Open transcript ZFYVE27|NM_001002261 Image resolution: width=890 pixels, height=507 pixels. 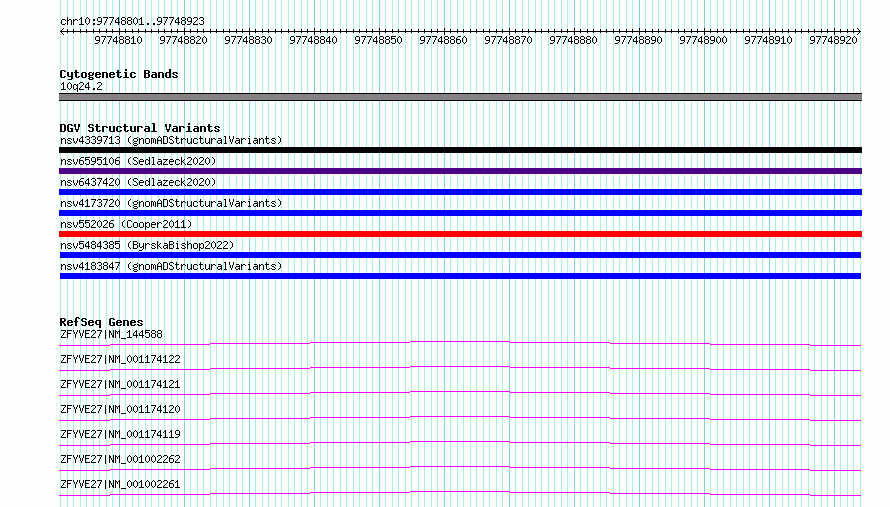120,484
